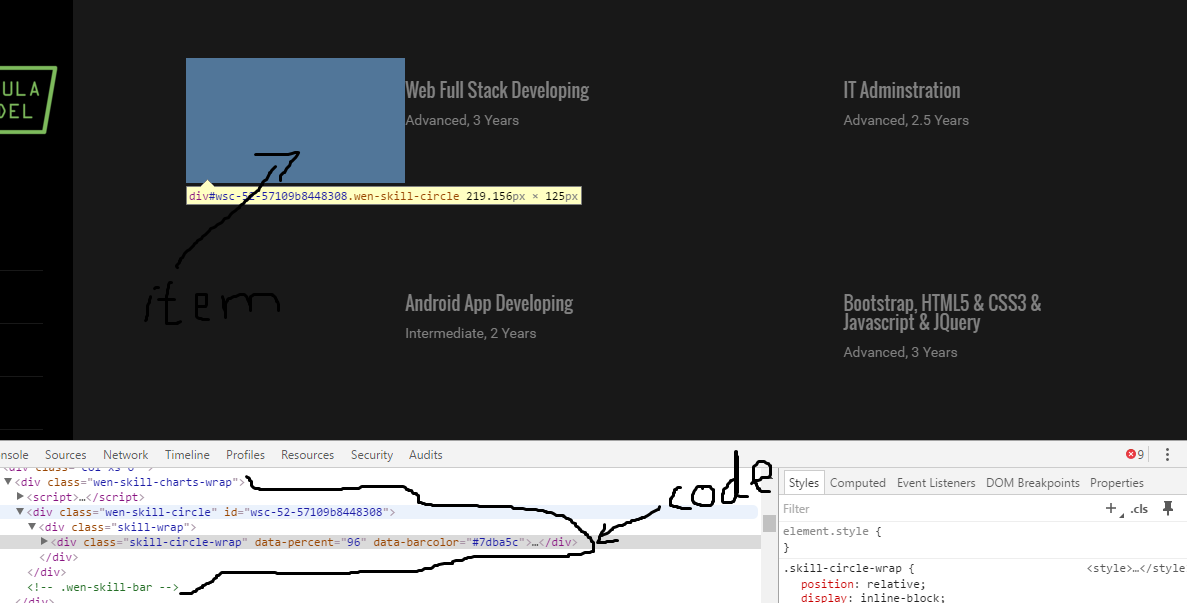Open the Timeline tab
Viewport: 1187px width, 603px height.
tap(187, 455)
